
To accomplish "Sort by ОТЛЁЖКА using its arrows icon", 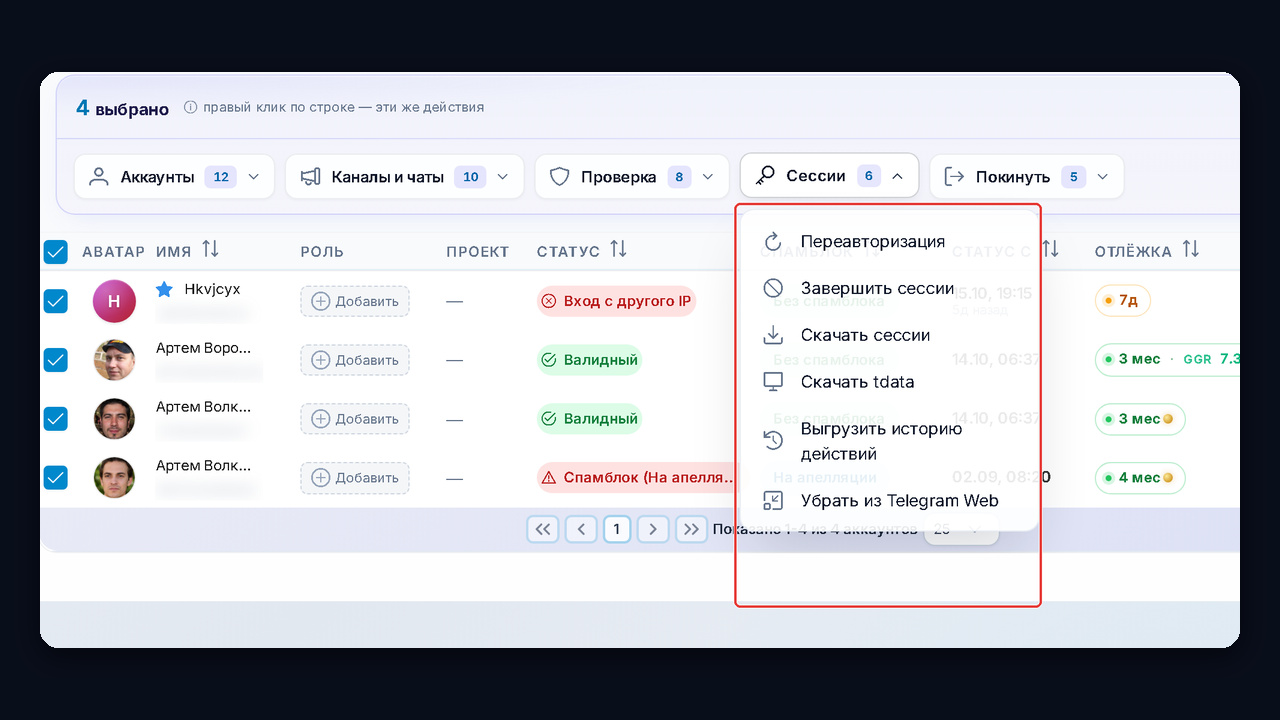I will click(x=1191, y=249).
